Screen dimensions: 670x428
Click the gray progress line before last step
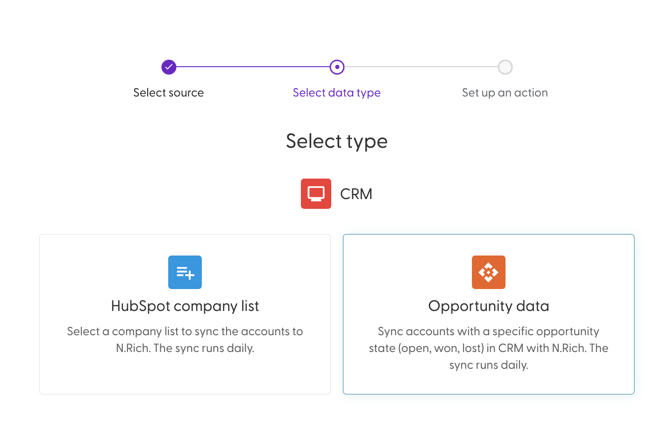click(421, 67)
